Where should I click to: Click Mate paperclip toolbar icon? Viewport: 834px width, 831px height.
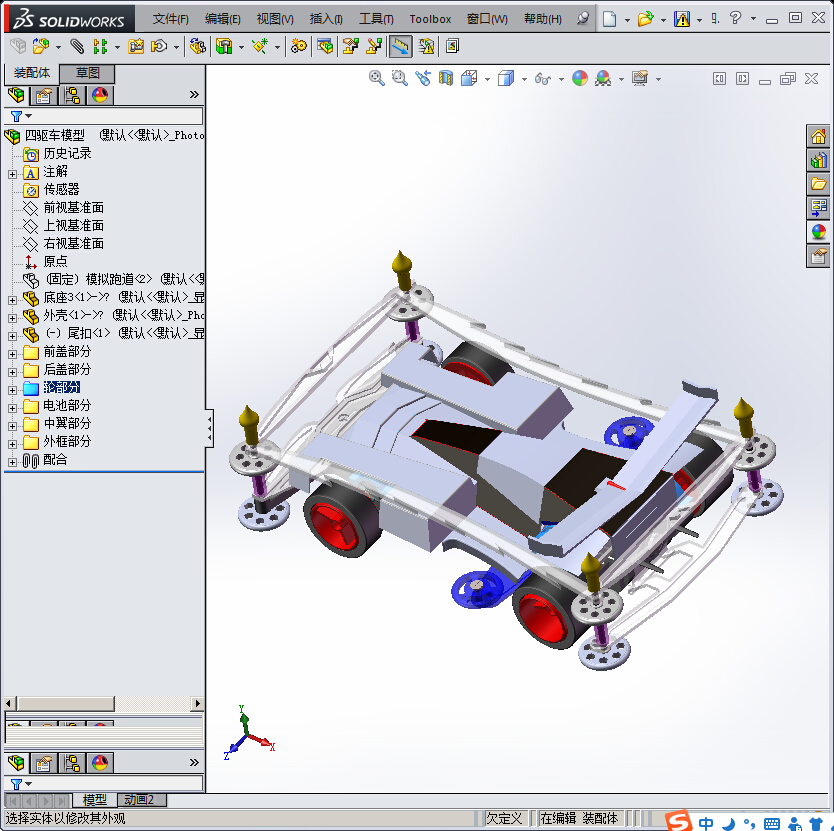click(x=77, y=47)
